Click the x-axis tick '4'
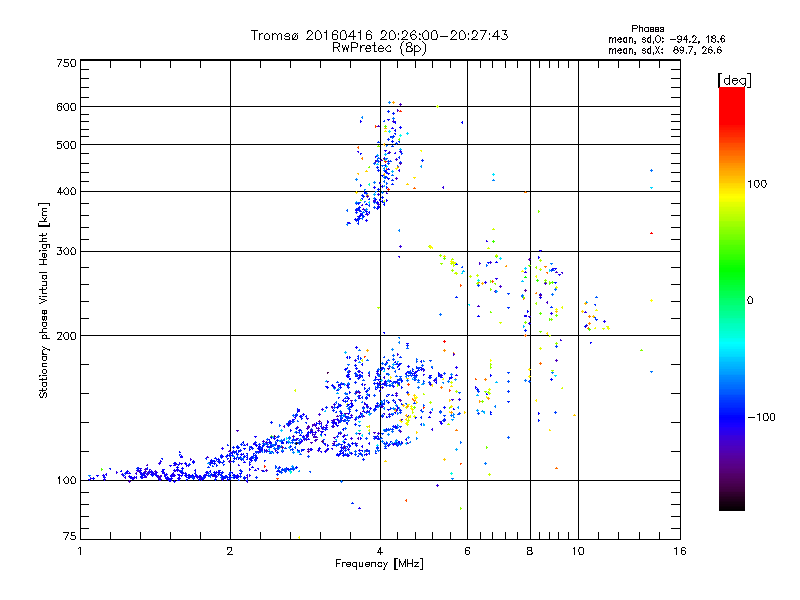 pos(380,551)
